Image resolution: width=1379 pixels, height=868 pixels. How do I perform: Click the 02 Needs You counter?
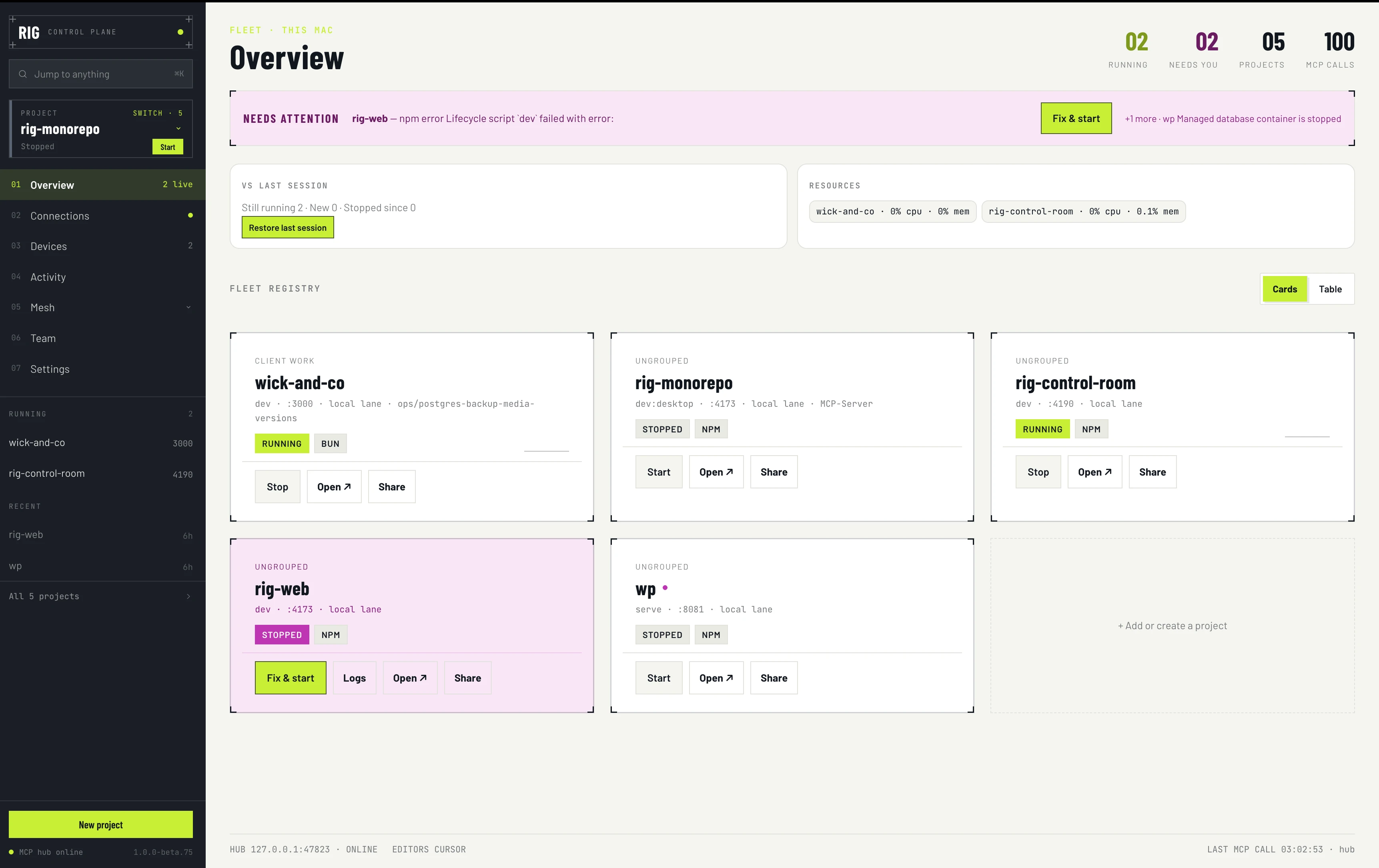click(x=1193, y=50)
